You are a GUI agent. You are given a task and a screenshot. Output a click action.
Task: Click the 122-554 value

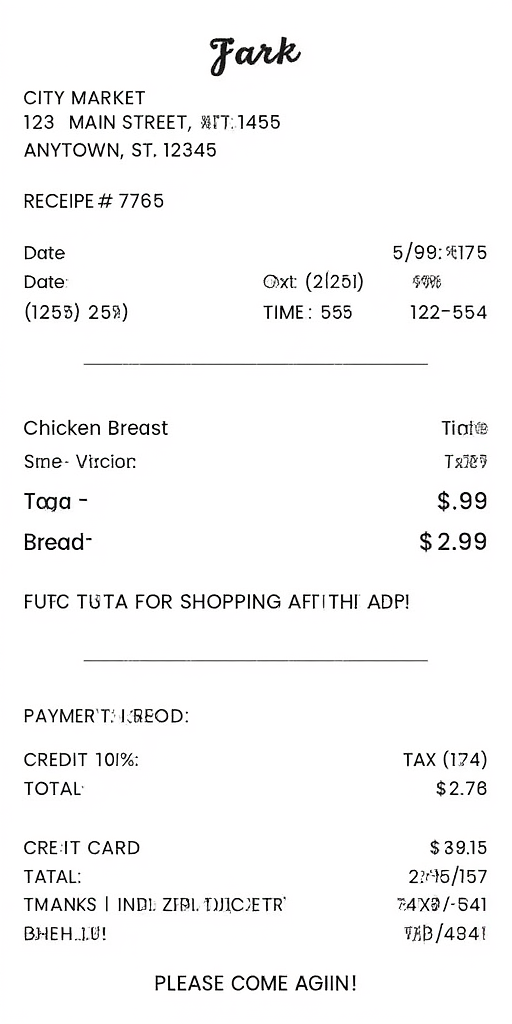[x=448, y=313]
